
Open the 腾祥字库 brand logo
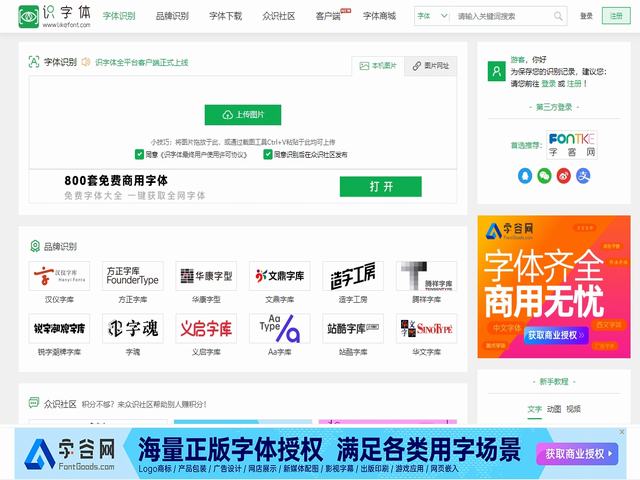click(x=427, y=276)
